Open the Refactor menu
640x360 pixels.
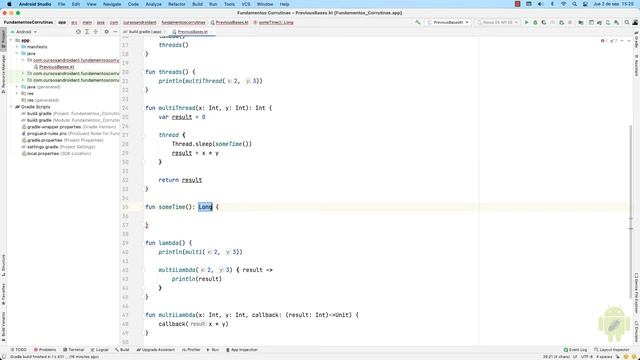pyautogui.click(x=177, y=4)
